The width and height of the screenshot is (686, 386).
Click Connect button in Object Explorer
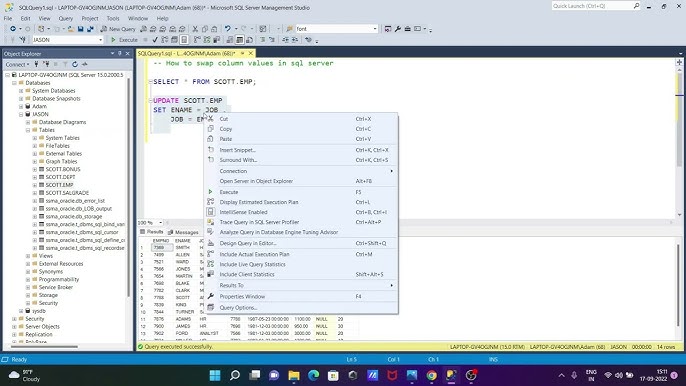click(x=17, y=64)
